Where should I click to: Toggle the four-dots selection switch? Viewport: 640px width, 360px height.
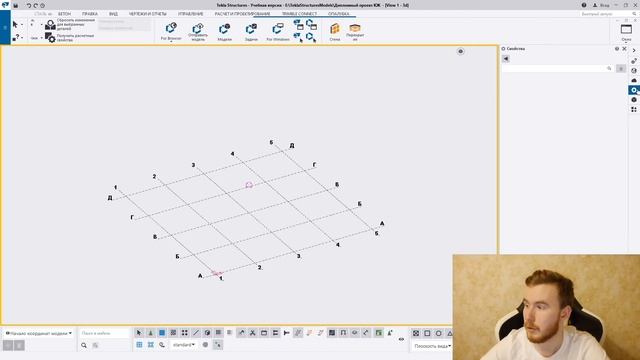click(x=184, y=333)
